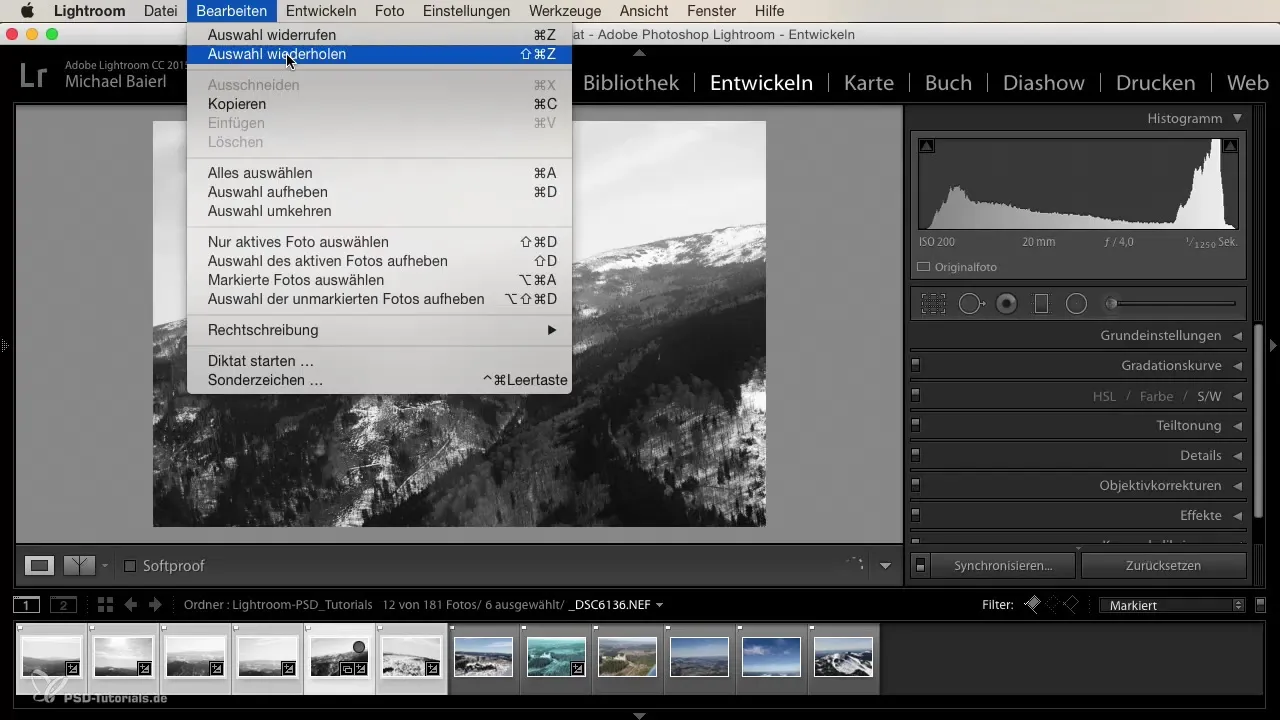Image resolution: width=1280 pixels, height=720 pixels.
Task: Click the Synchronisieren button
Action: pos(1003,565)
